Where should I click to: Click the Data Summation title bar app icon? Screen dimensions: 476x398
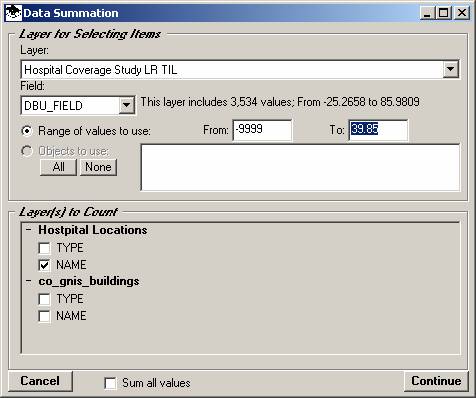(x=14, y=13)
